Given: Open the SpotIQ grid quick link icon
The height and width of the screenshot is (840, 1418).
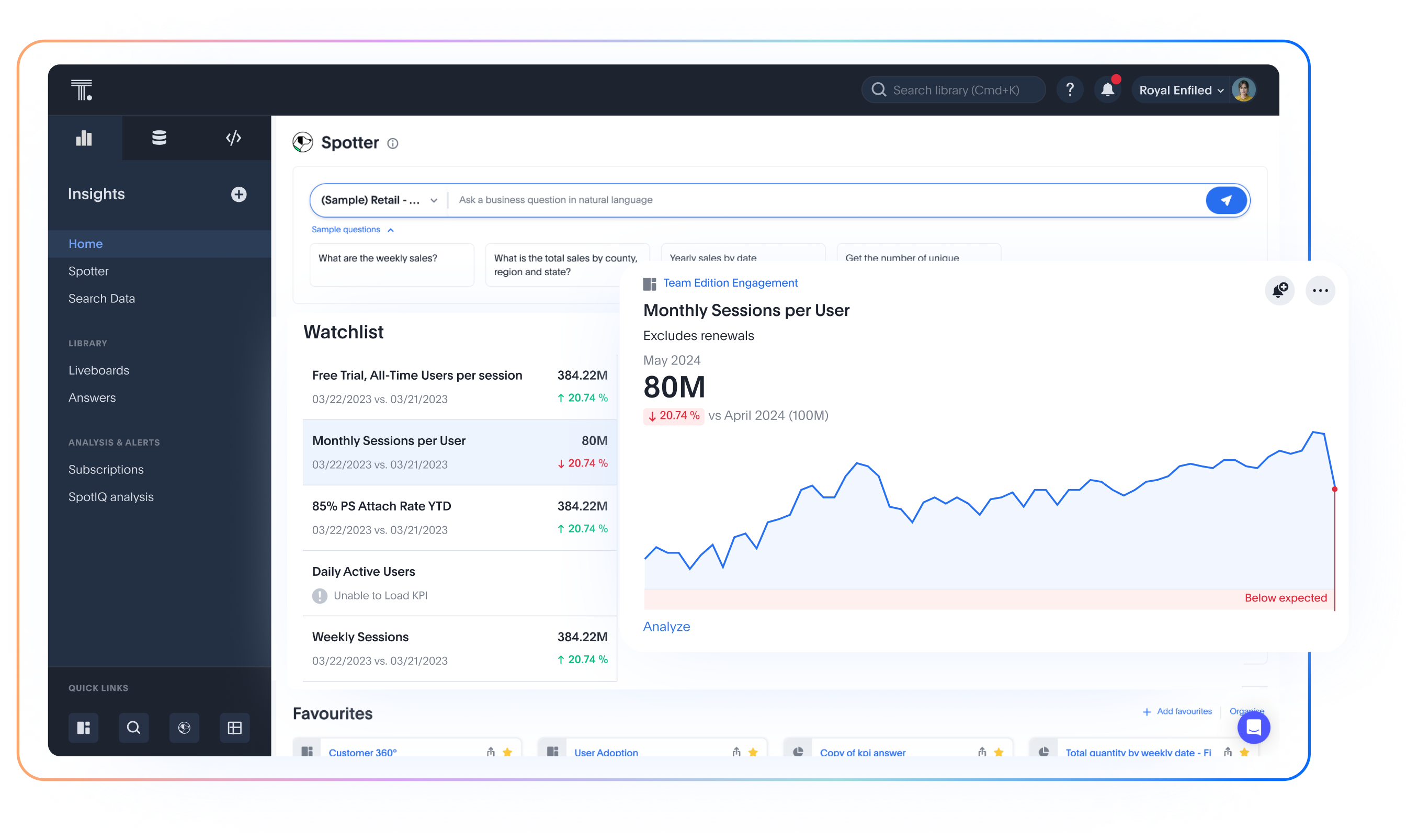Looking at the screenshot, I should (x=234, y=728).
